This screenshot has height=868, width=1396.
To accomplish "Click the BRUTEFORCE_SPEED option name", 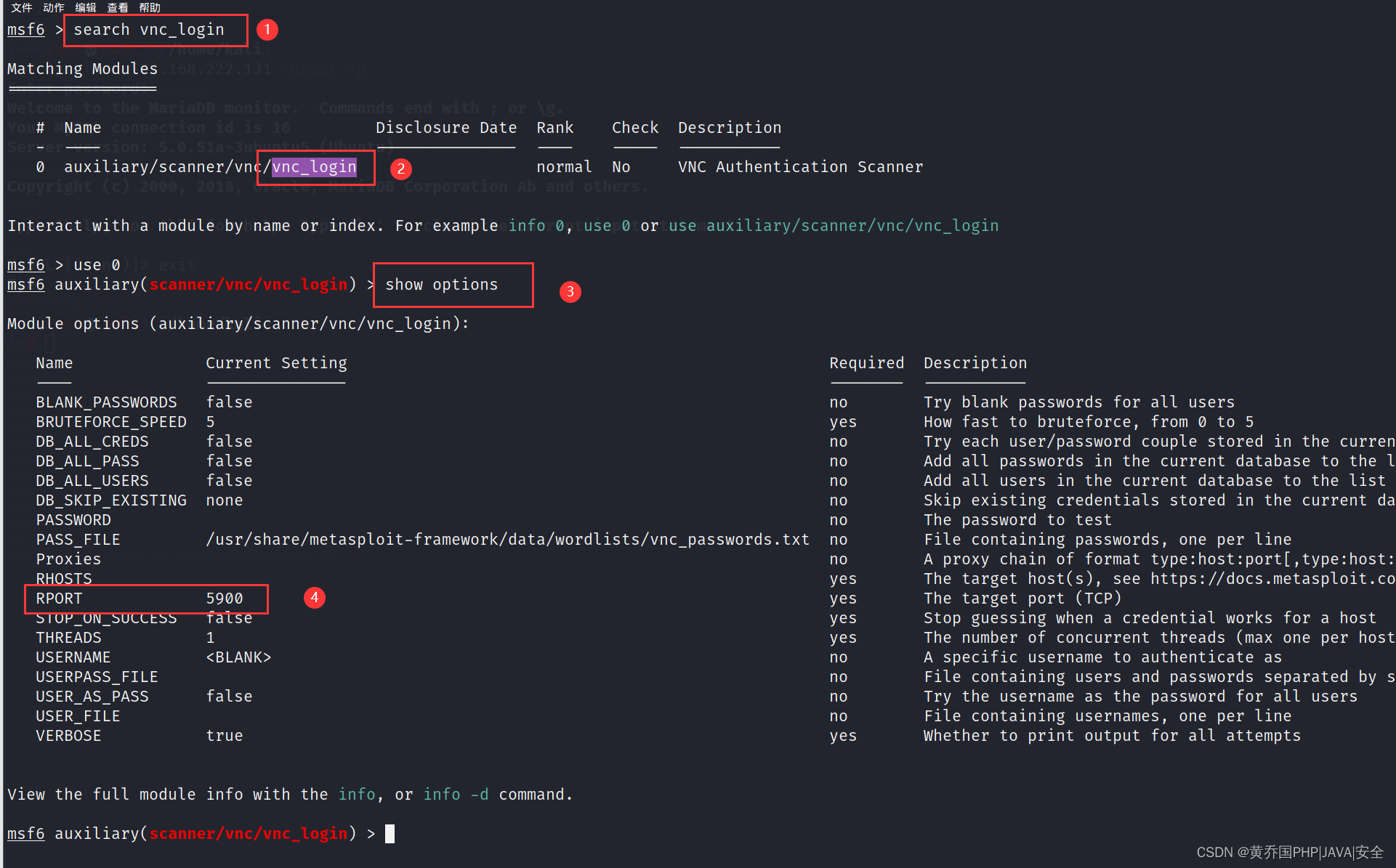I will [x=111, y=422].
